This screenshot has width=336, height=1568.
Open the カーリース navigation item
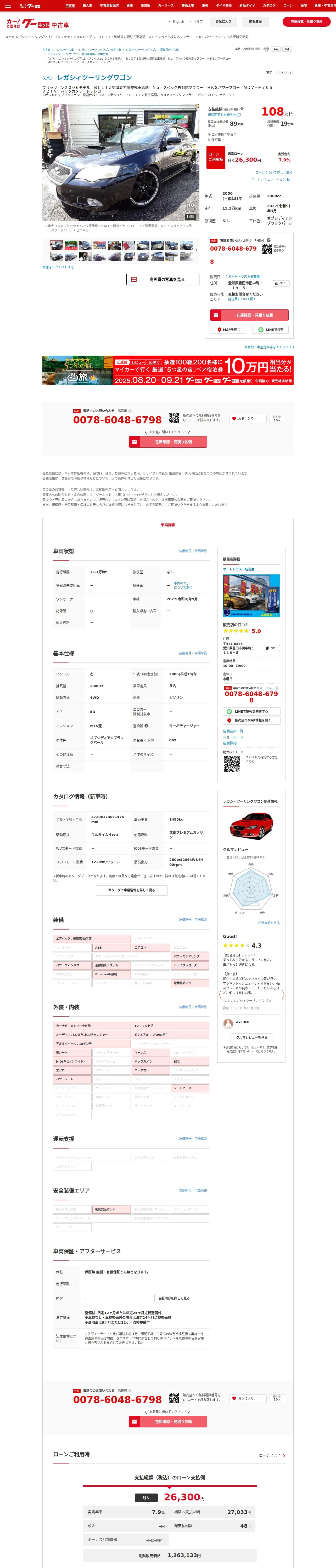(166, 5)
